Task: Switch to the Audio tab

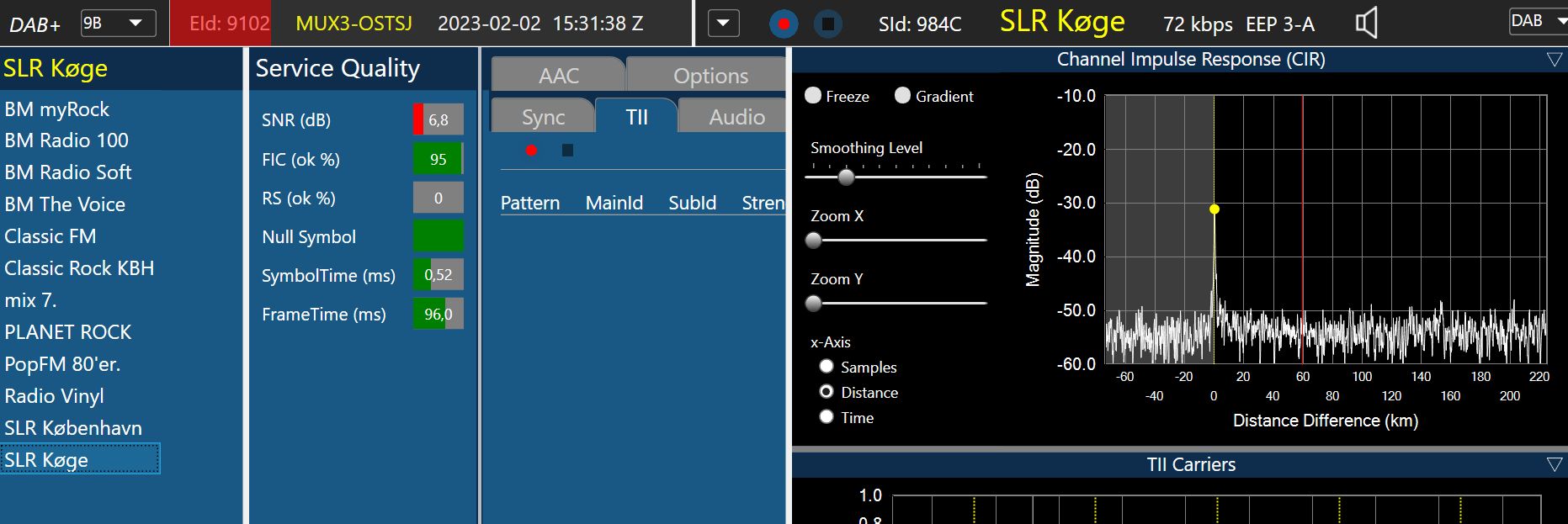Action: (736, 117)
